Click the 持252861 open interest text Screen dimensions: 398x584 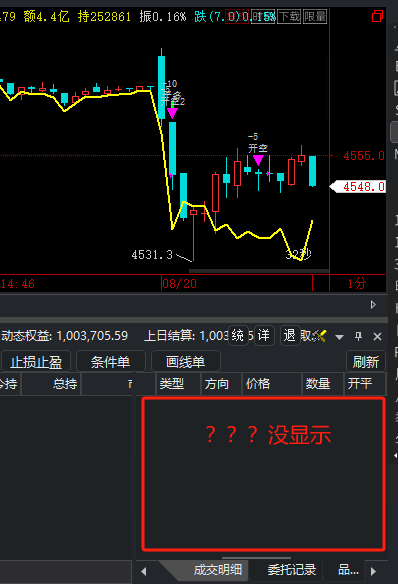point(104,17)
